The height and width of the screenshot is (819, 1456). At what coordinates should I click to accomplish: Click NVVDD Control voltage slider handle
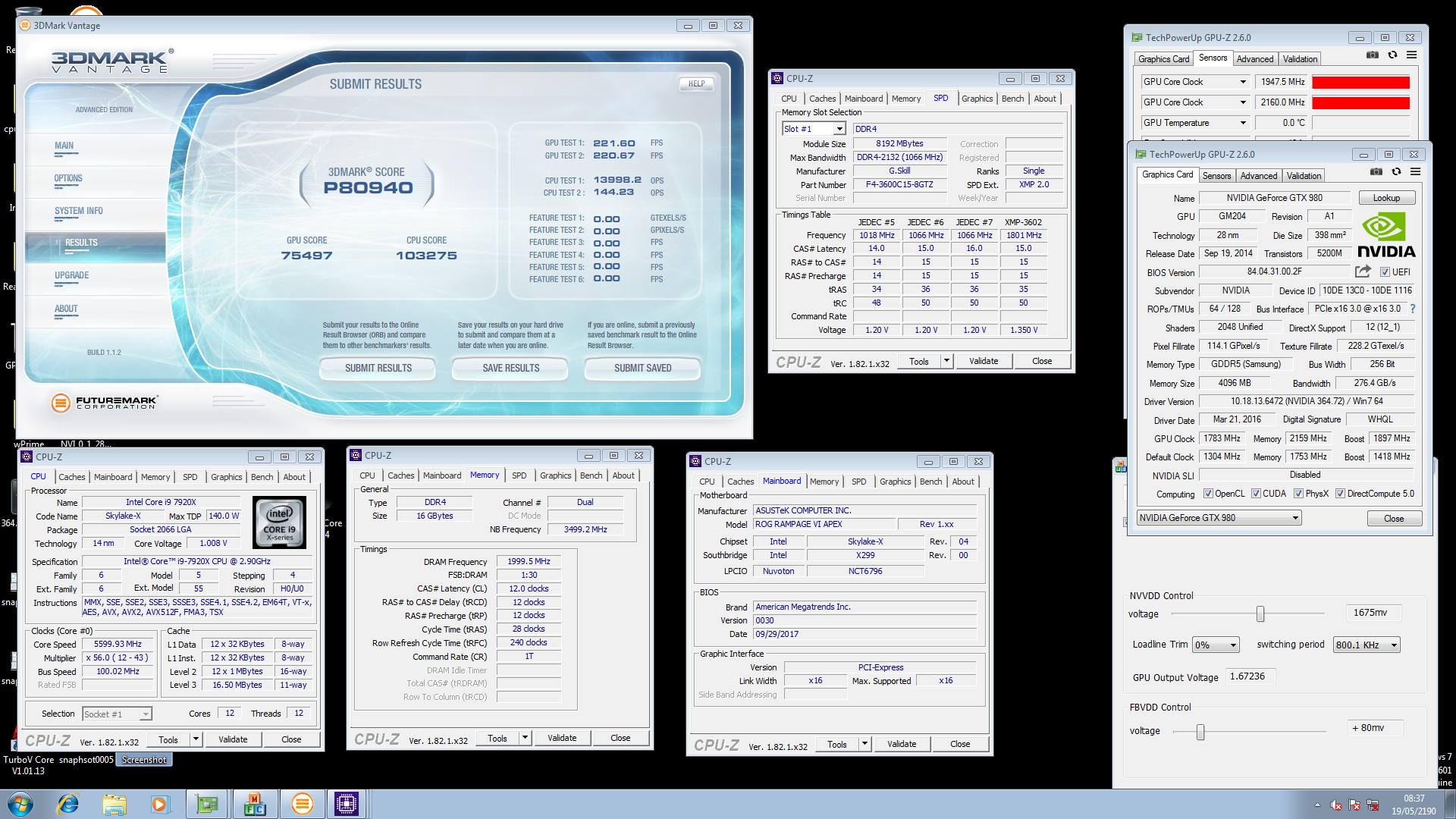click(x=1260, y=613)
